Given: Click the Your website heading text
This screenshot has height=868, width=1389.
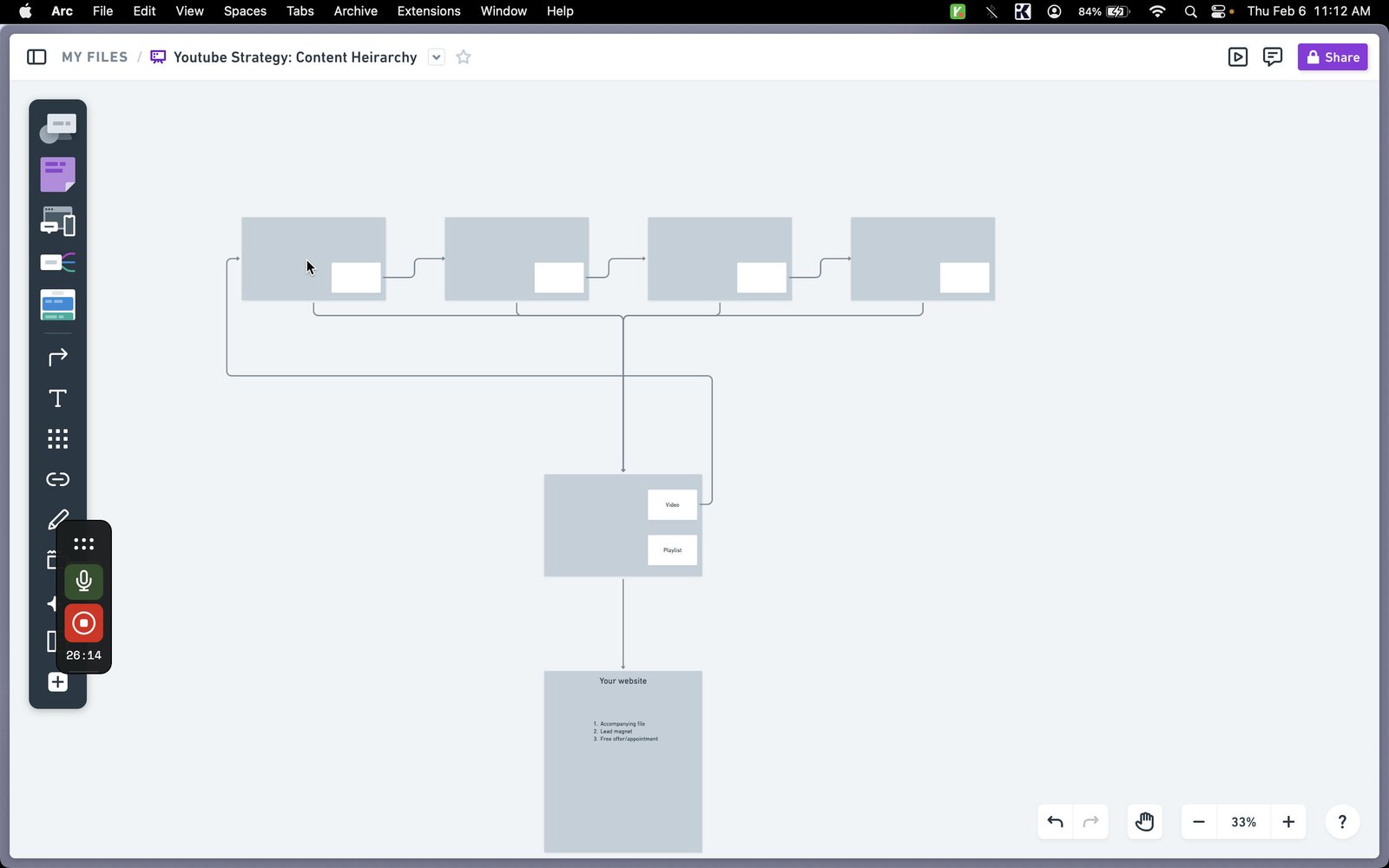Looking at the screenshot, I should (622, 681).
